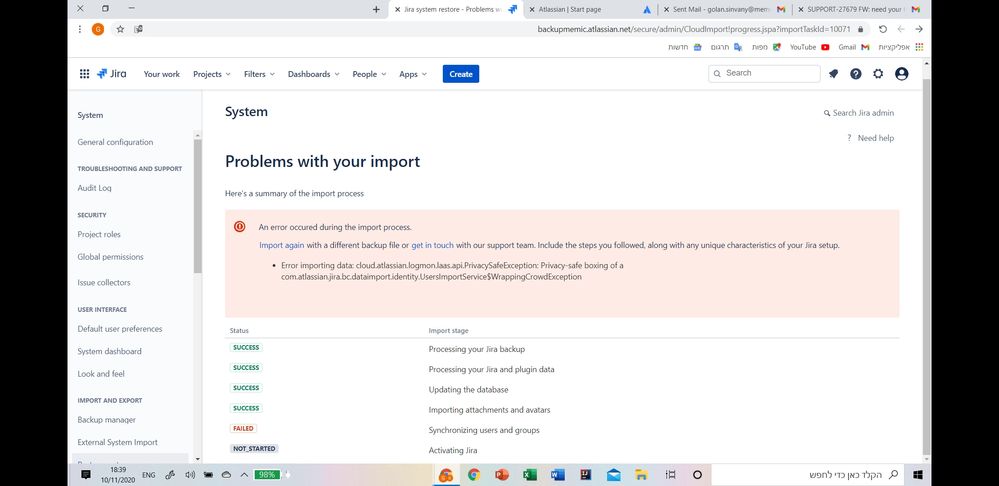Open Global permissions in the sidebar

[x=110, y=257]
